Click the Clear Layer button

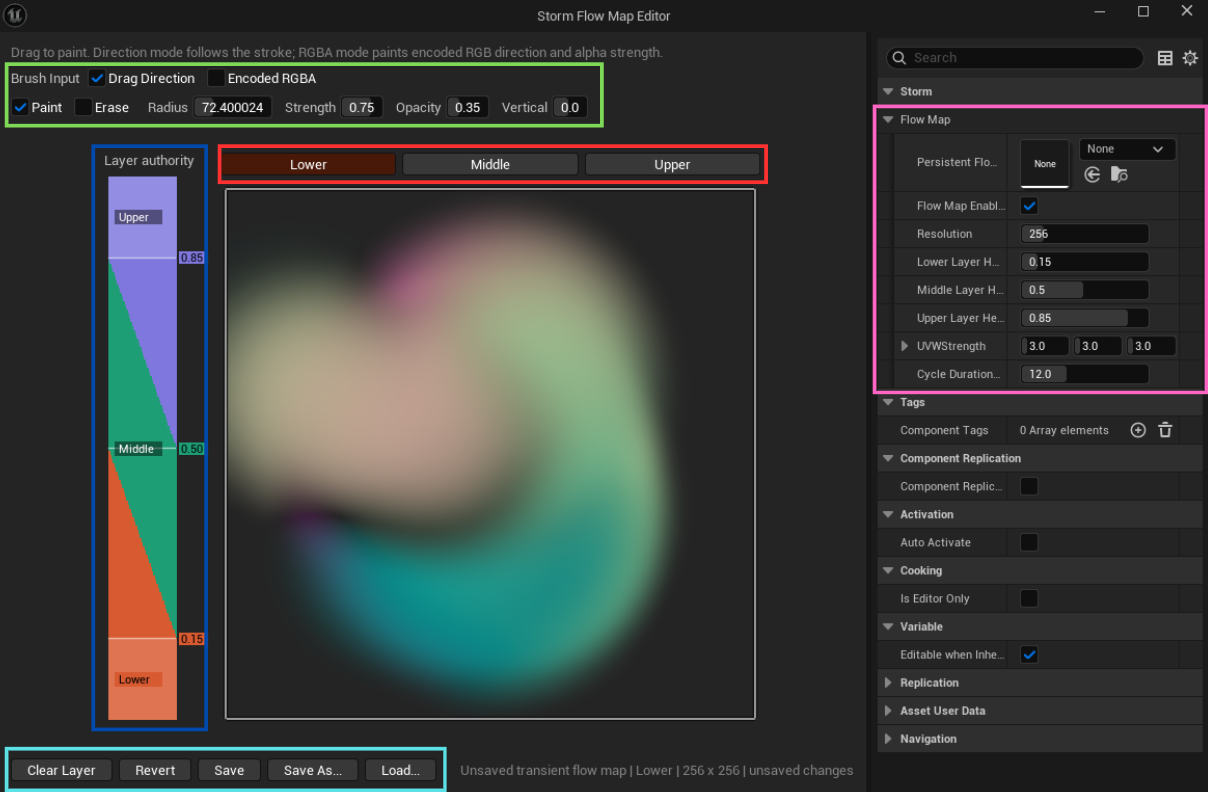pyautogui.click(x=61, y=770)
